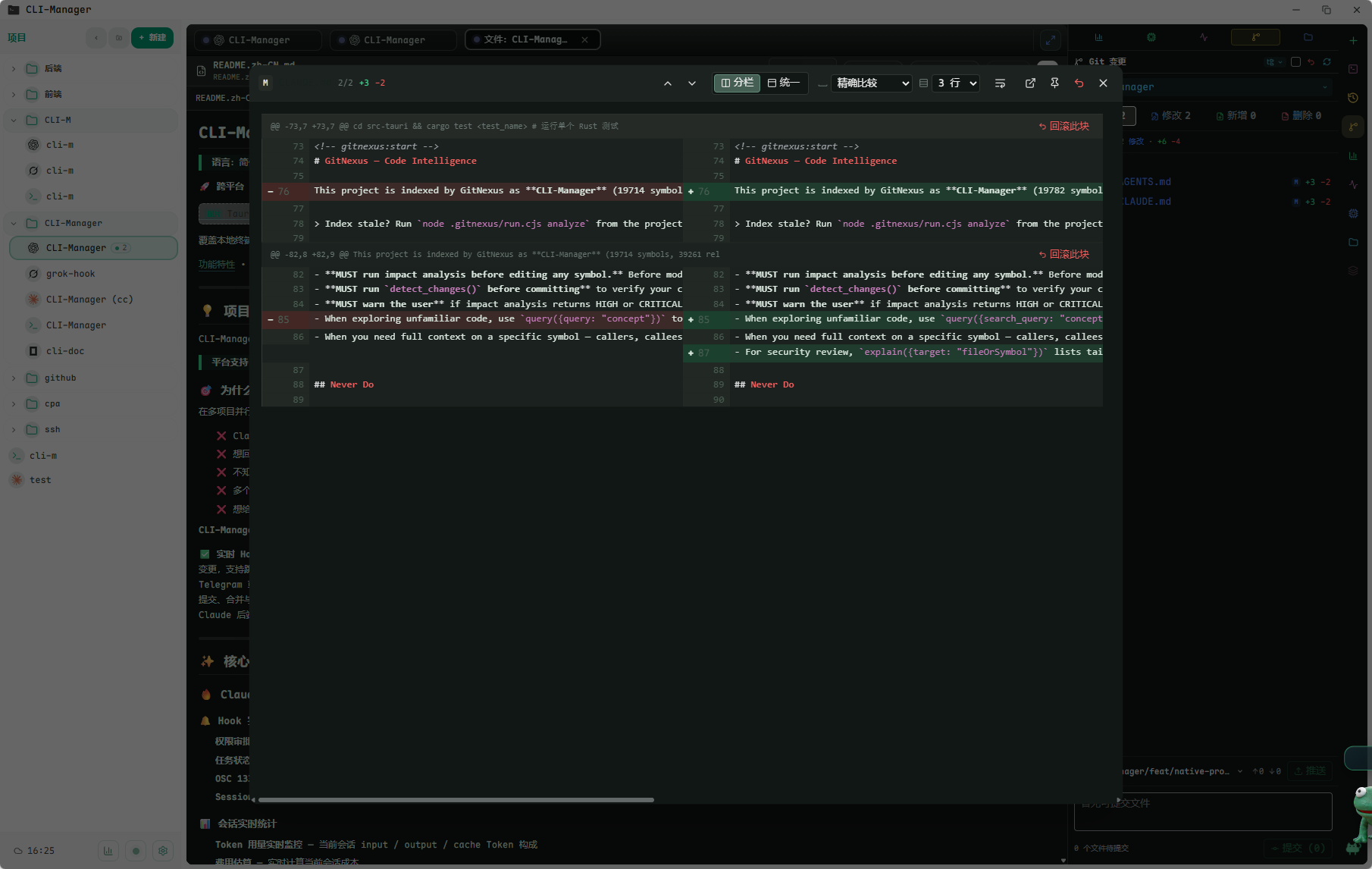This screenshot has width=1372, height=869.
Task: Expand the 前端 folder
Action: (x=14, y=94)
